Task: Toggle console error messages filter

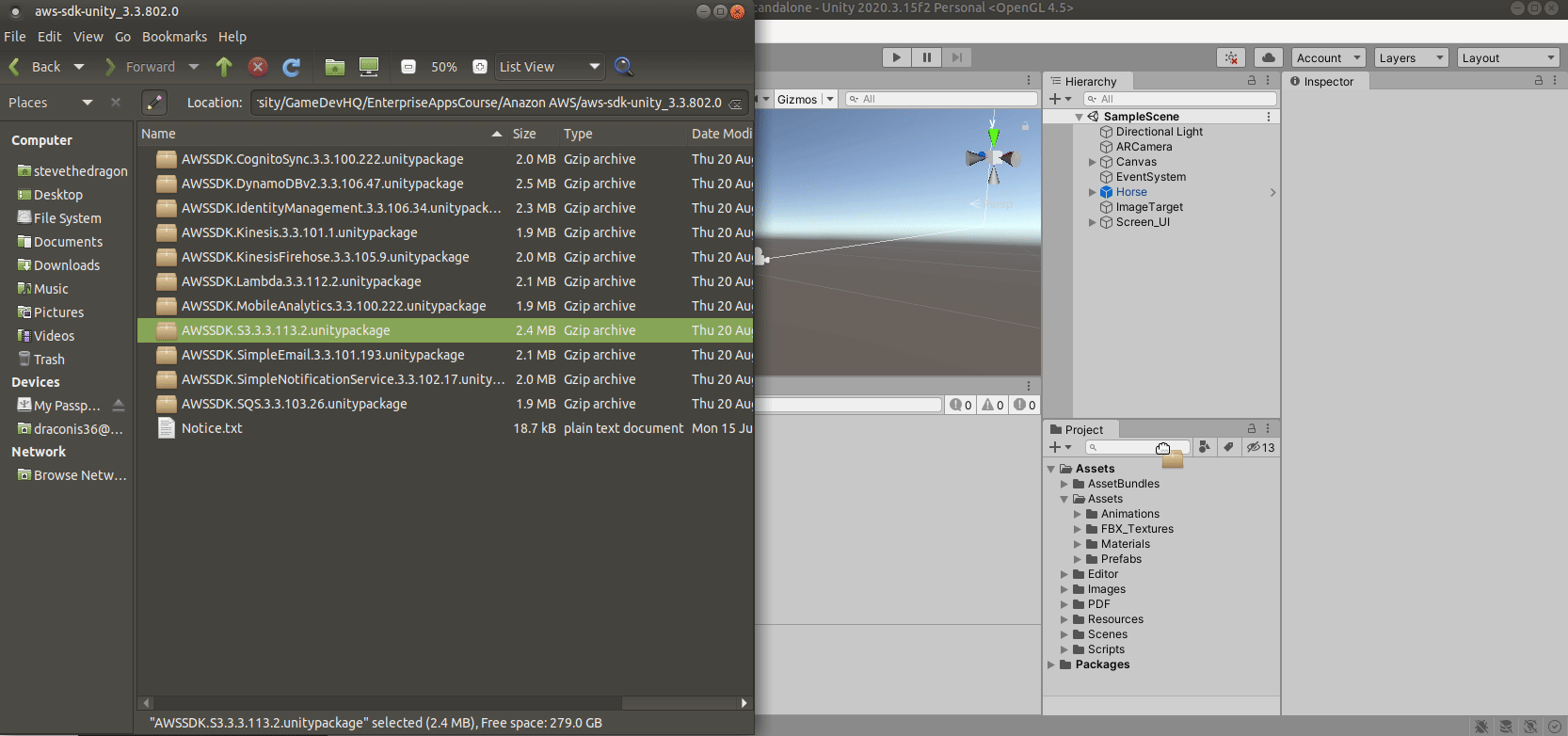Action: (x=1025, y=405)
